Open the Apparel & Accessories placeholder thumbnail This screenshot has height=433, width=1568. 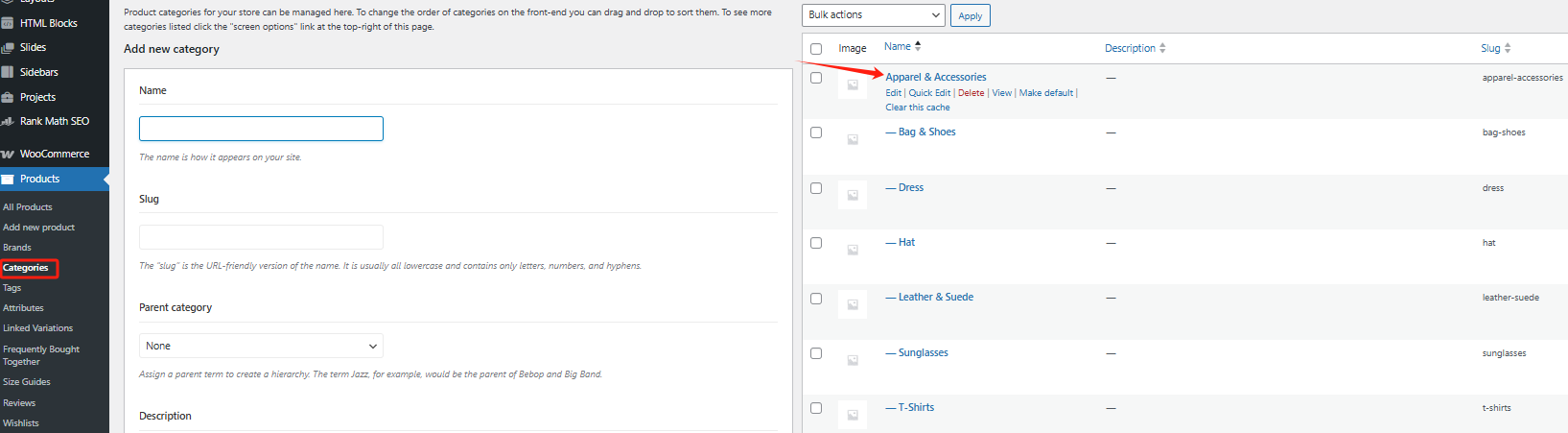click(852, 85)
